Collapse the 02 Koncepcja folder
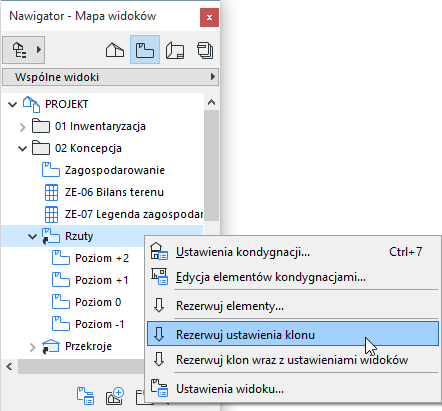This screenshot has height=411, width=442. 22,149
